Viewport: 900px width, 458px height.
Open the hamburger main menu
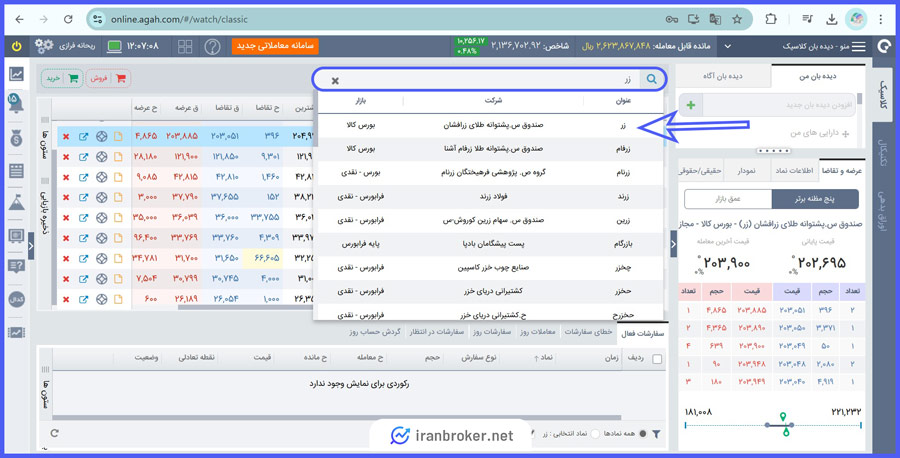pyautogui.click(x=859, y=46)
